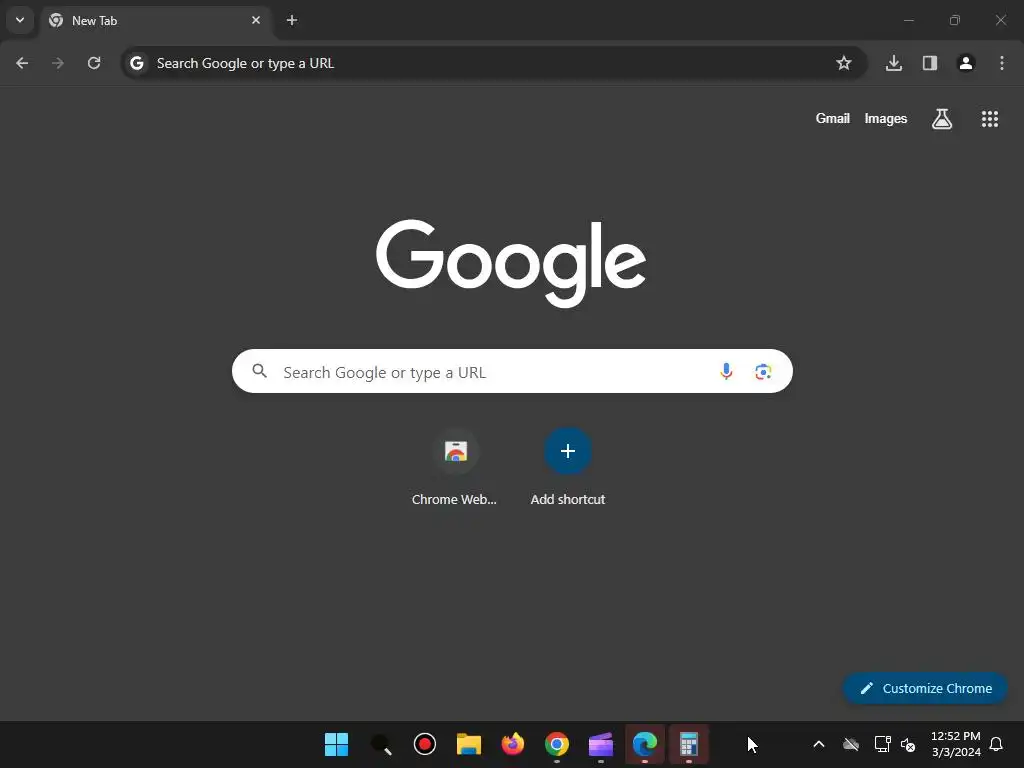Open the Downloads icon in toolbar
The height and width of the screenshot is (768, 1024).
894,63
